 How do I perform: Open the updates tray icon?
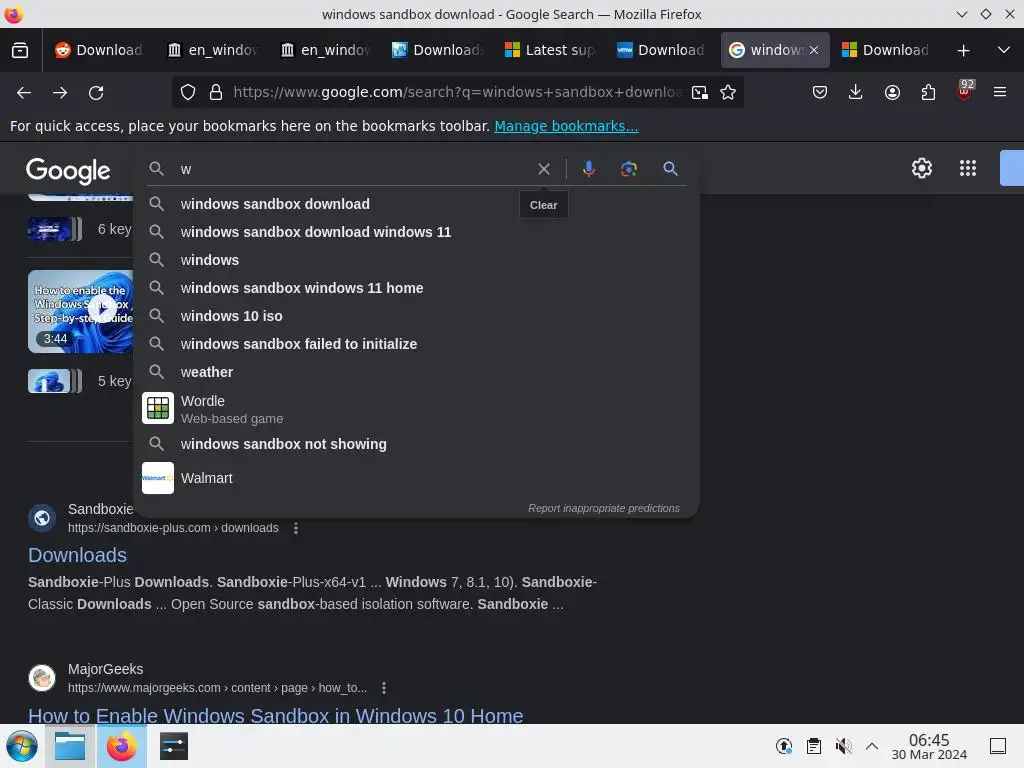[x=784, y=746]
